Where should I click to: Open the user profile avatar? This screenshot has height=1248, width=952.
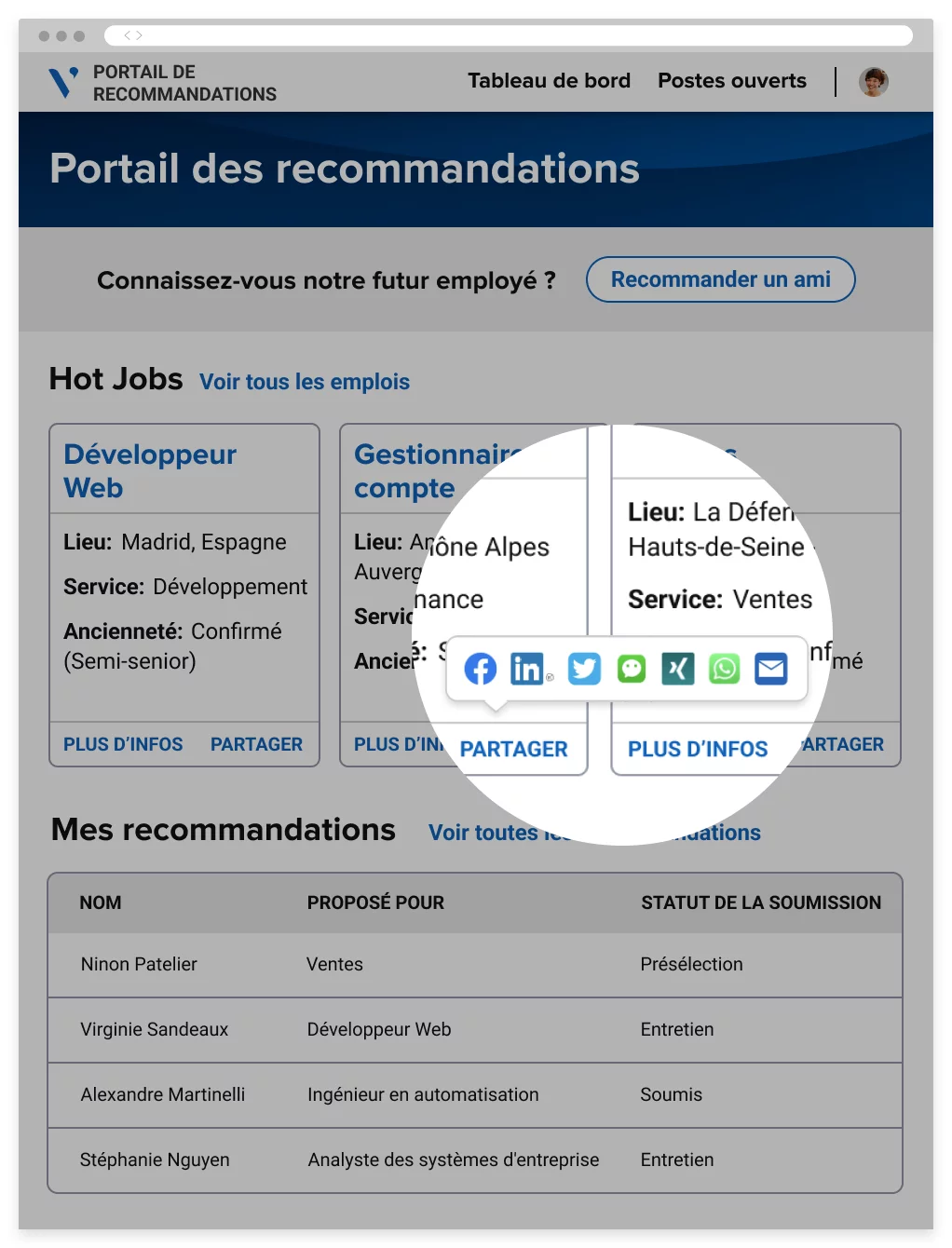click(873, 82)
